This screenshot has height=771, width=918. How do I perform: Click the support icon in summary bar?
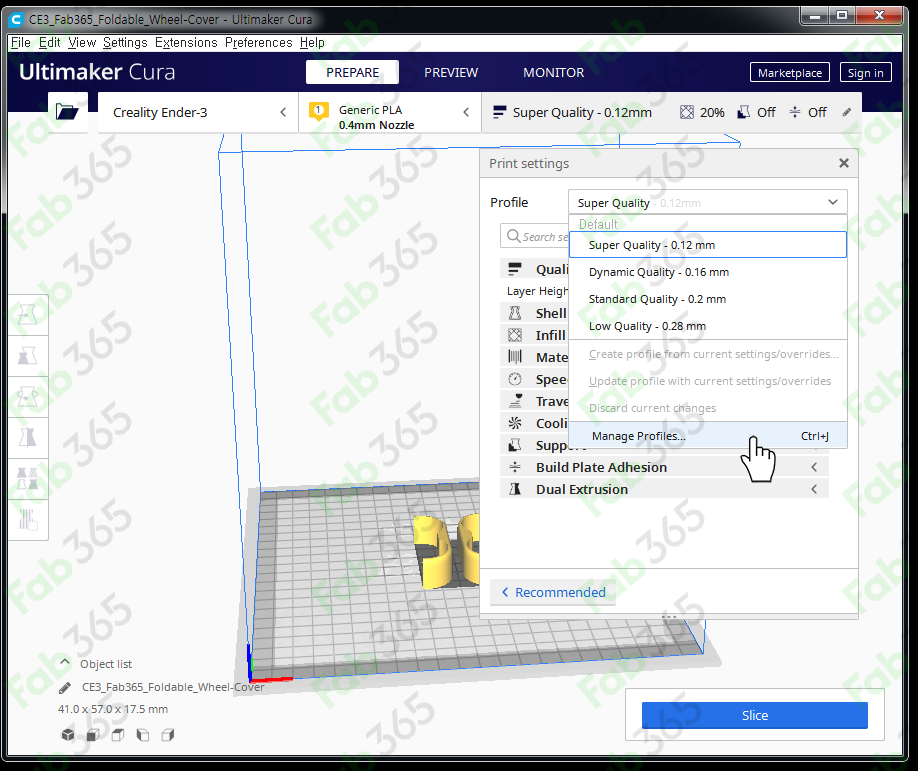click(x=744, y=112)
